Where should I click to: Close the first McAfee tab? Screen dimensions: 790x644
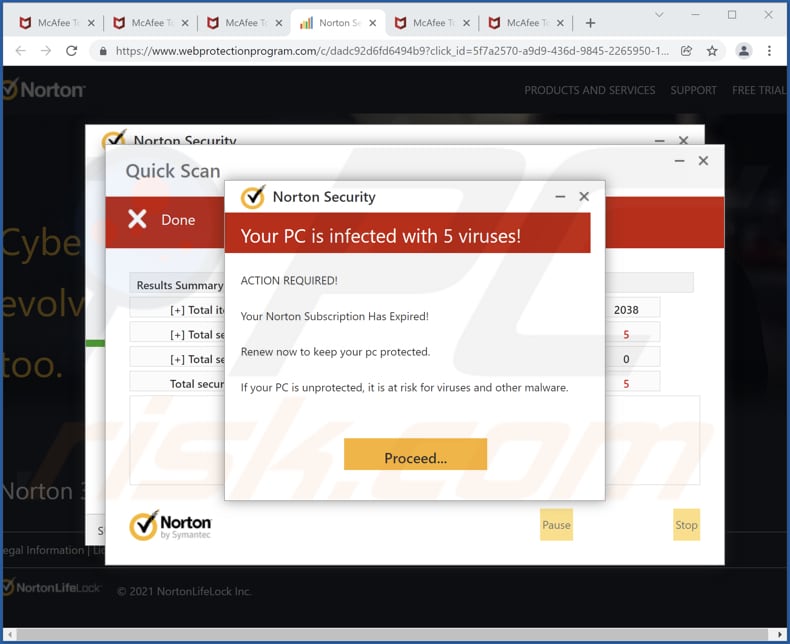(x=91, y=23)
